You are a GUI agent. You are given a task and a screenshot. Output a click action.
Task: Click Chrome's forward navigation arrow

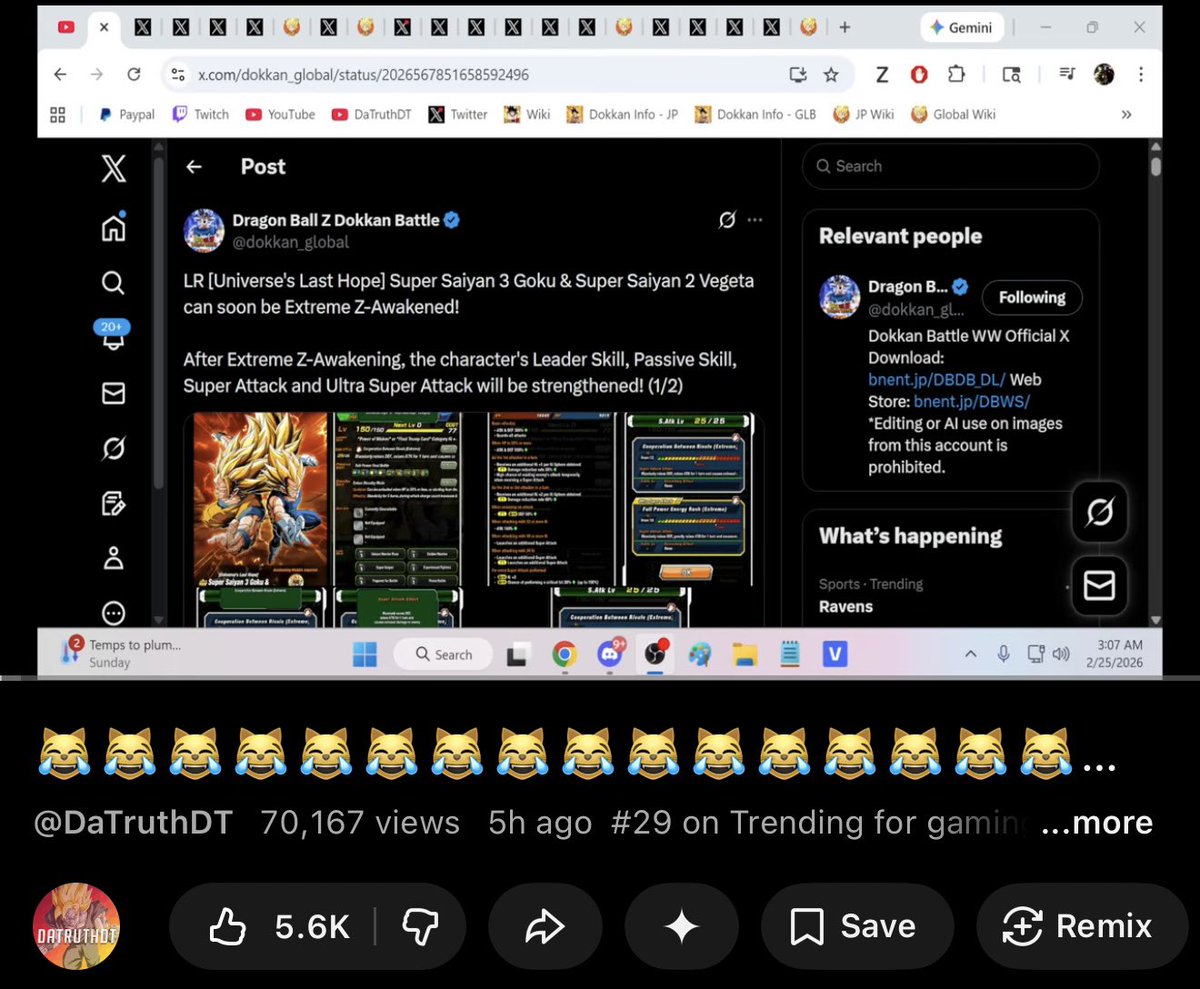[96, 74]
